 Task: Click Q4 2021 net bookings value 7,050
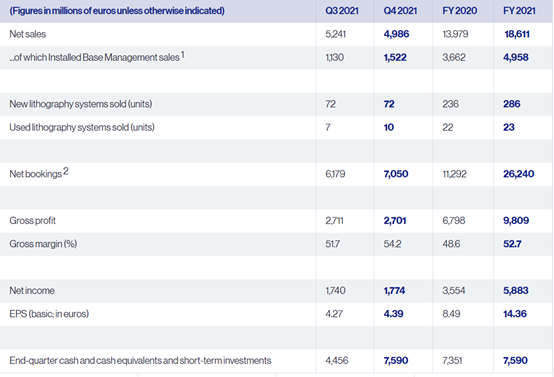tap(396, 174)
